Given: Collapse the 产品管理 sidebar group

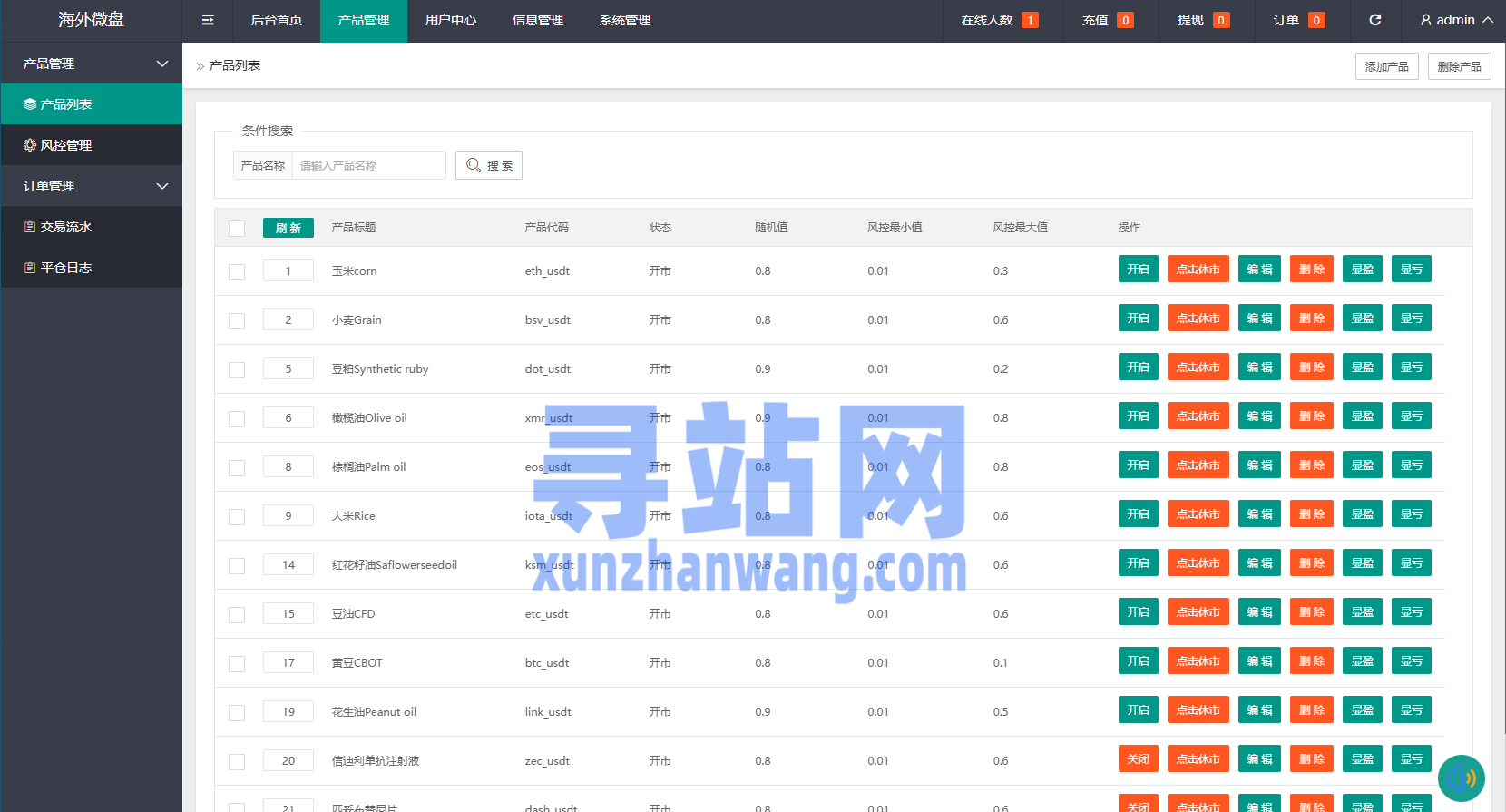Looking at the screenshot, I should [x=91, y=64].
